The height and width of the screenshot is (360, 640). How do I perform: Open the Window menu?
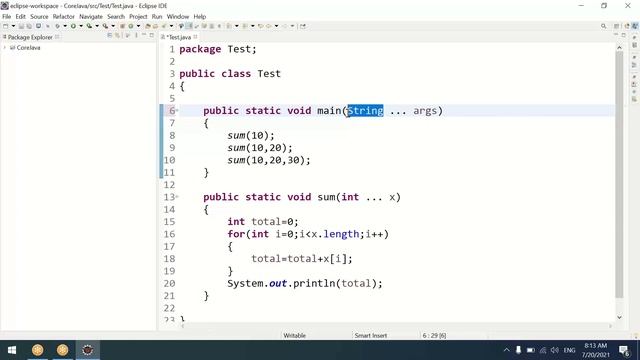tap(178, 17)
